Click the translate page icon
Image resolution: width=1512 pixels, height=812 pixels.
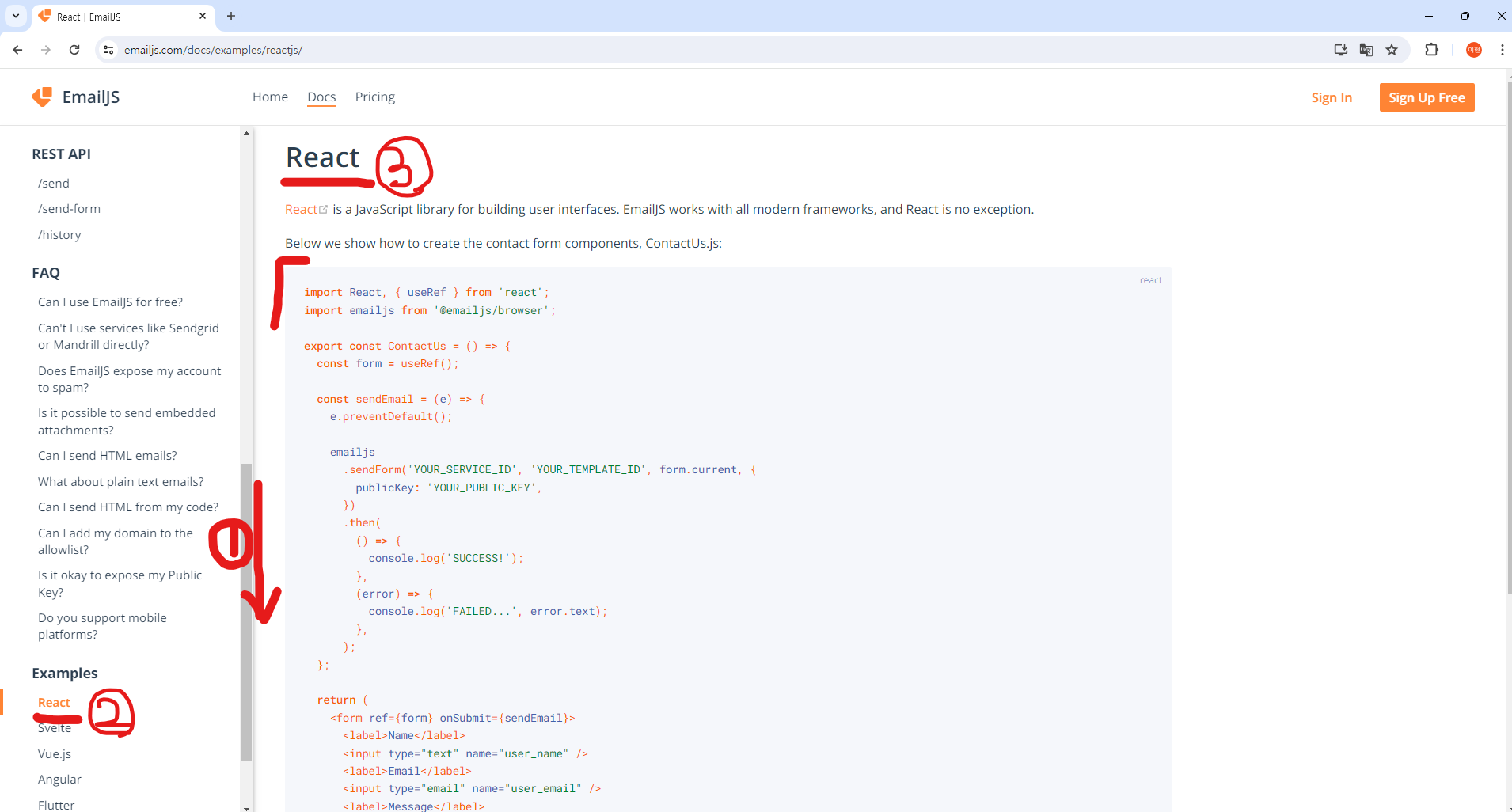[1366, 50]
